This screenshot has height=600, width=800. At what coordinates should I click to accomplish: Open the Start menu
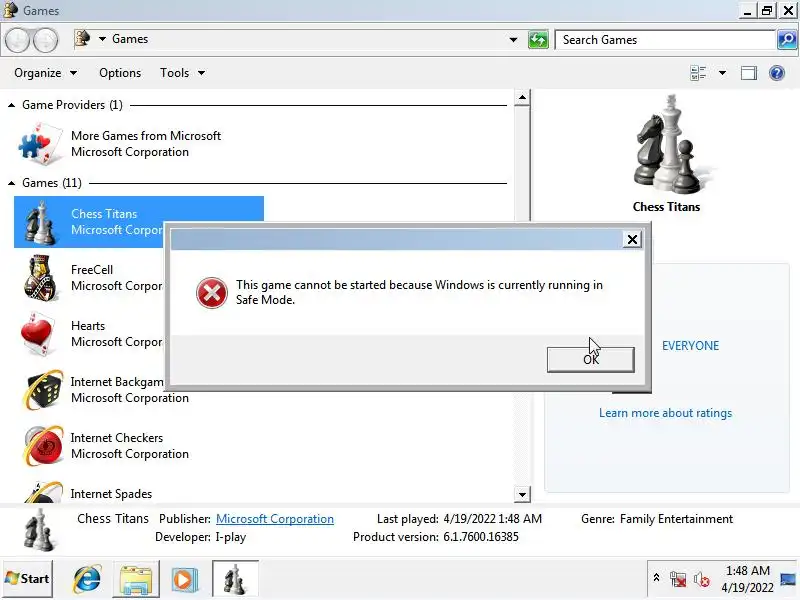pos(28,579)
